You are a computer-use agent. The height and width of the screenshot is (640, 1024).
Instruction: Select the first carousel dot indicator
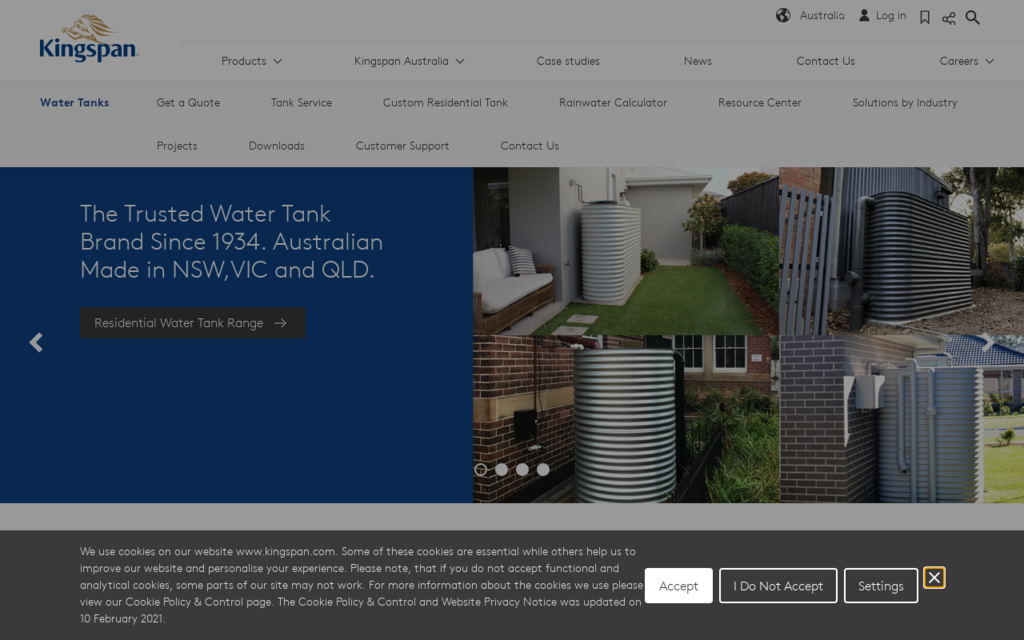[481, 469]
